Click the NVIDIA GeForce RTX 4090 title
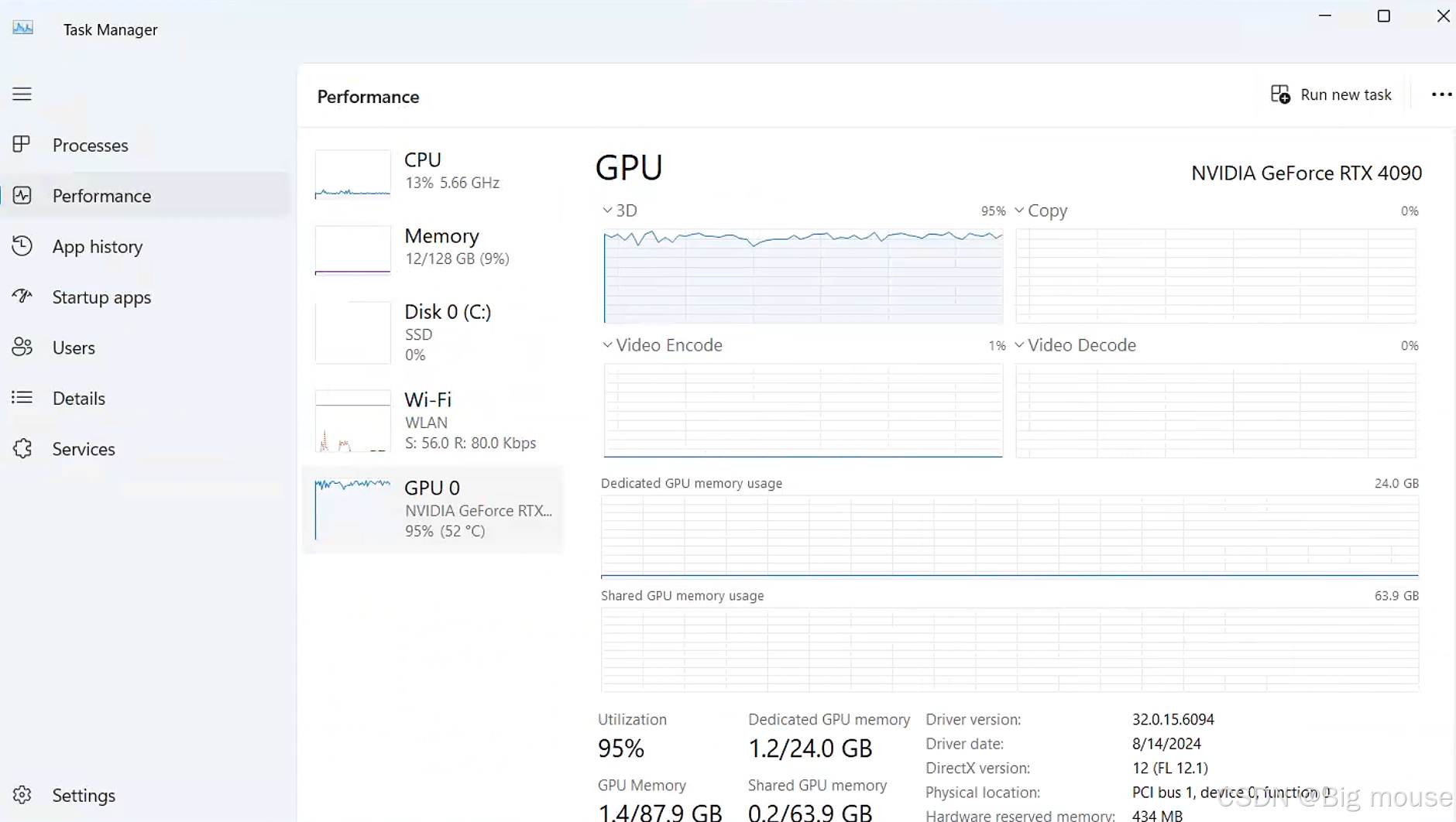1456x822 pixels. click(x=1307, y=173)
